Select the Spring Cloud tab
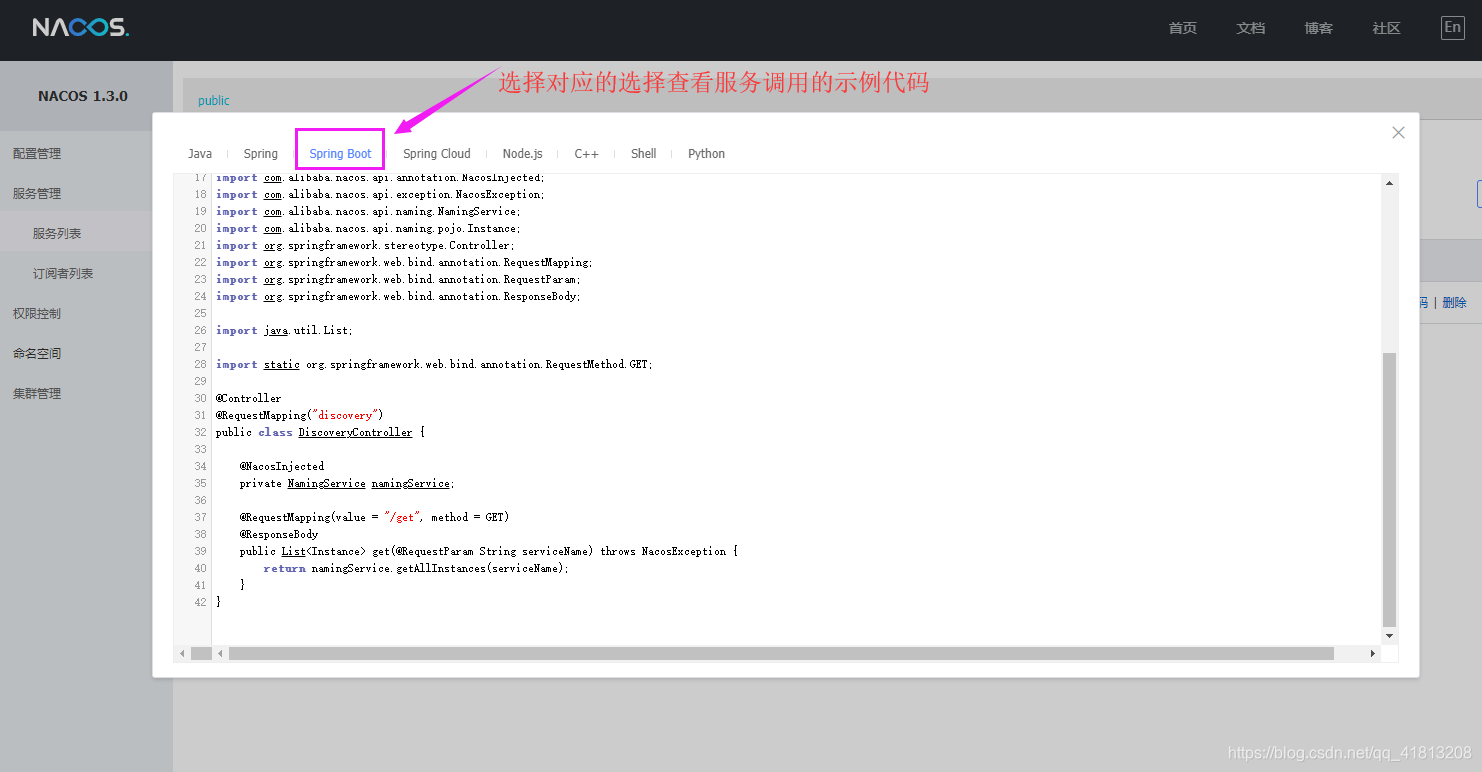 coord(437,154)
